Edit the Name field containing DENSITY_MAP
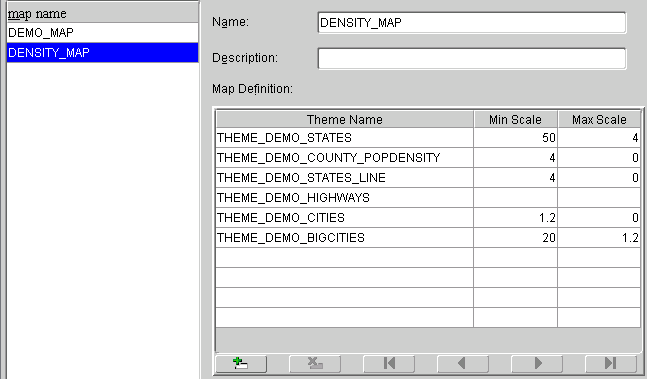This screenshot has width=647, height=379. tap(472, 23)
